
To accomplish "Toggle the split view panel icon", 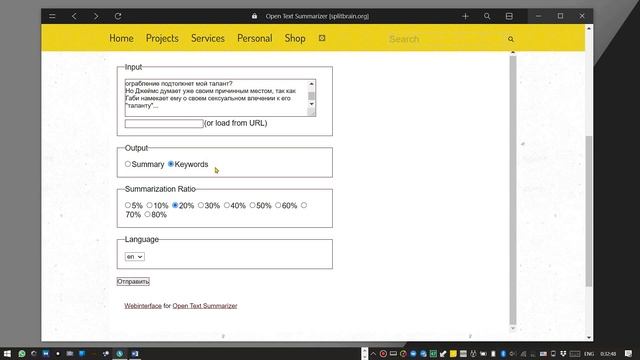I will click(x=509, y=16).
